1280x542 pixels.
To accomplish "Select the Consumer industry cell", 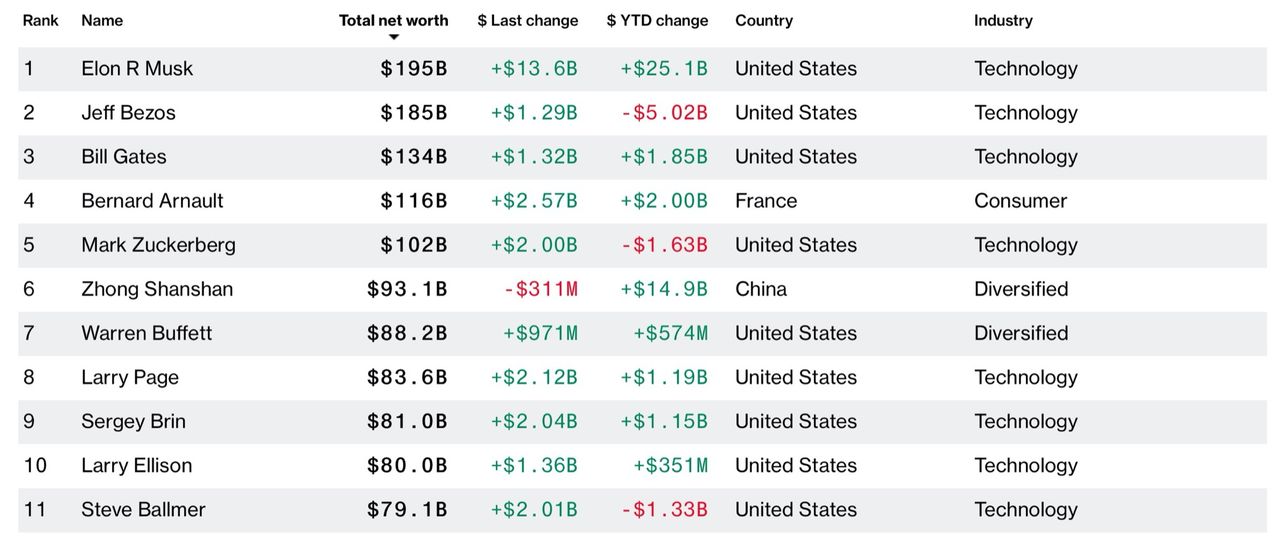I will [1020, 201].
